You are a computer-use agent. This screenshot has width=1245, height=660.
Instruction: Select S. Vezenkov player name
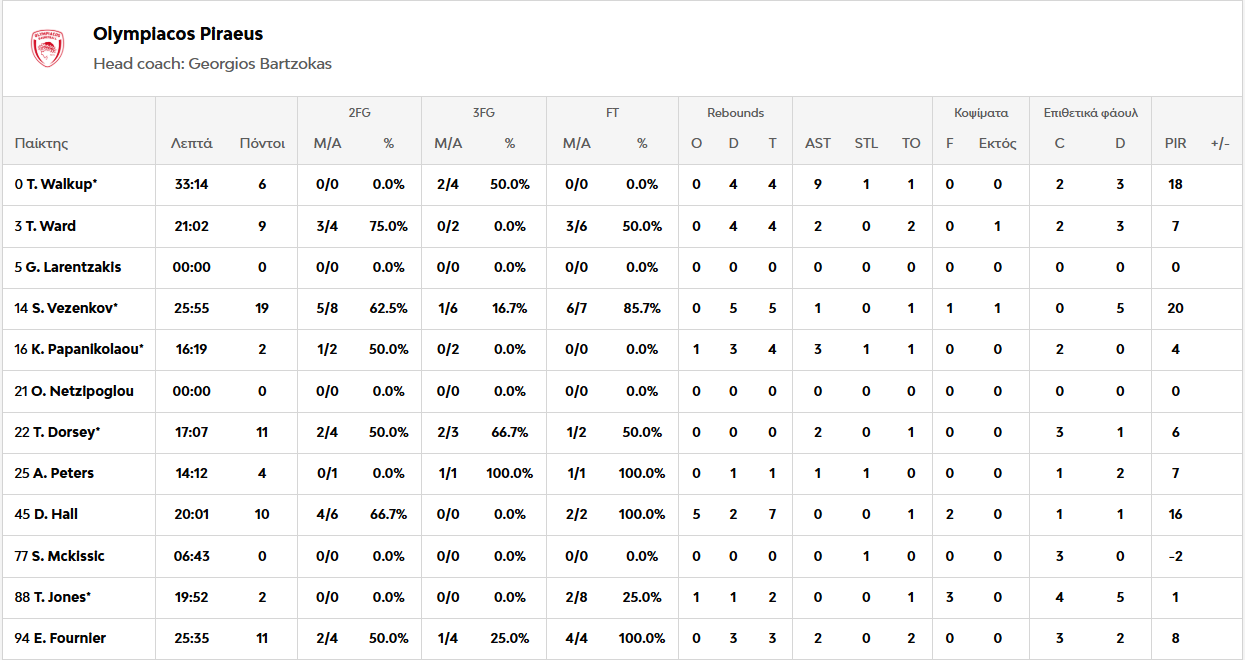coord(66,308)
